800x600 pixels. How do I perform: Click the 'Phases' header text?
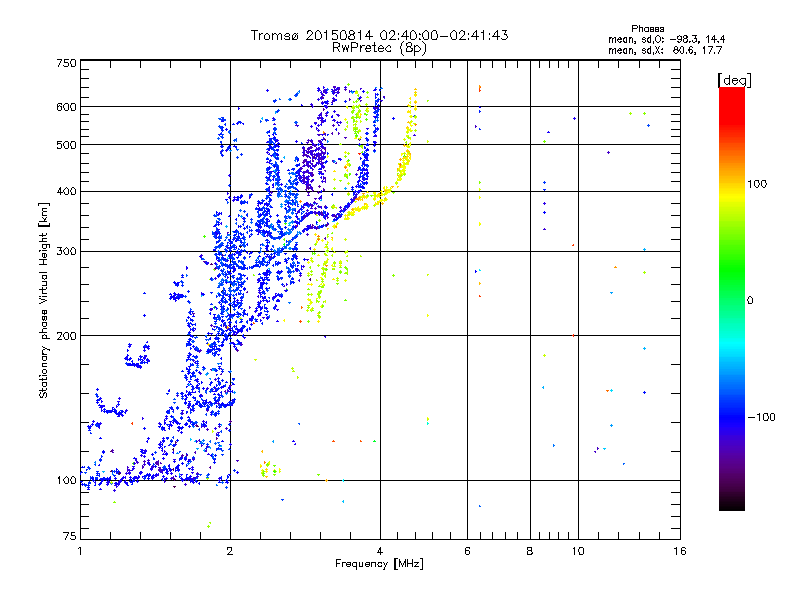point(647,29)
